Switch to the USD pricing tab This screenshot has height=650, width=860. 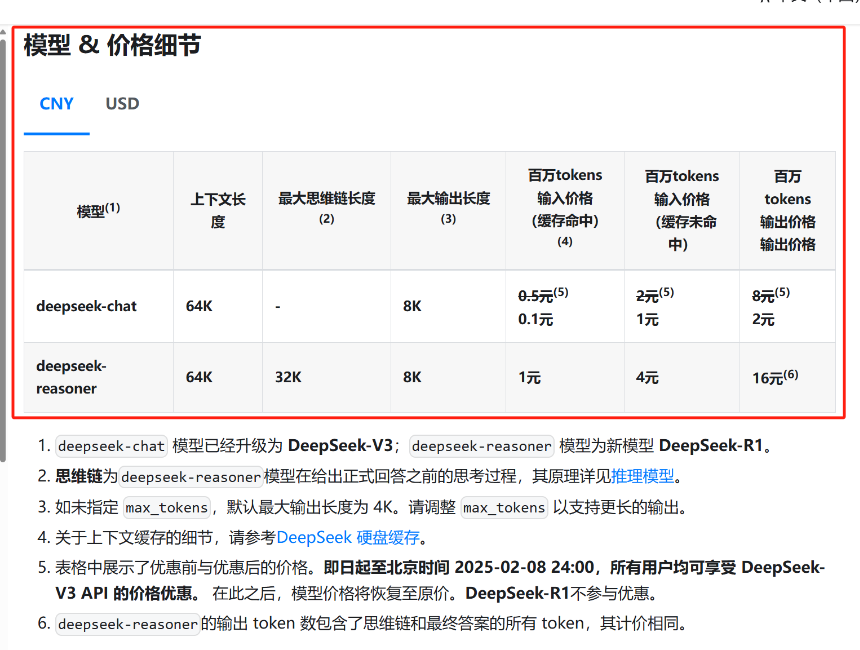[122, 104]
